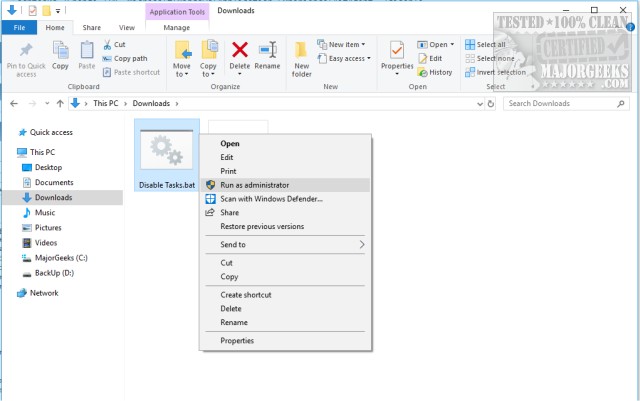Click Select all in ribbon
This screenshot has height=401, width=640.
pos(485,45)
